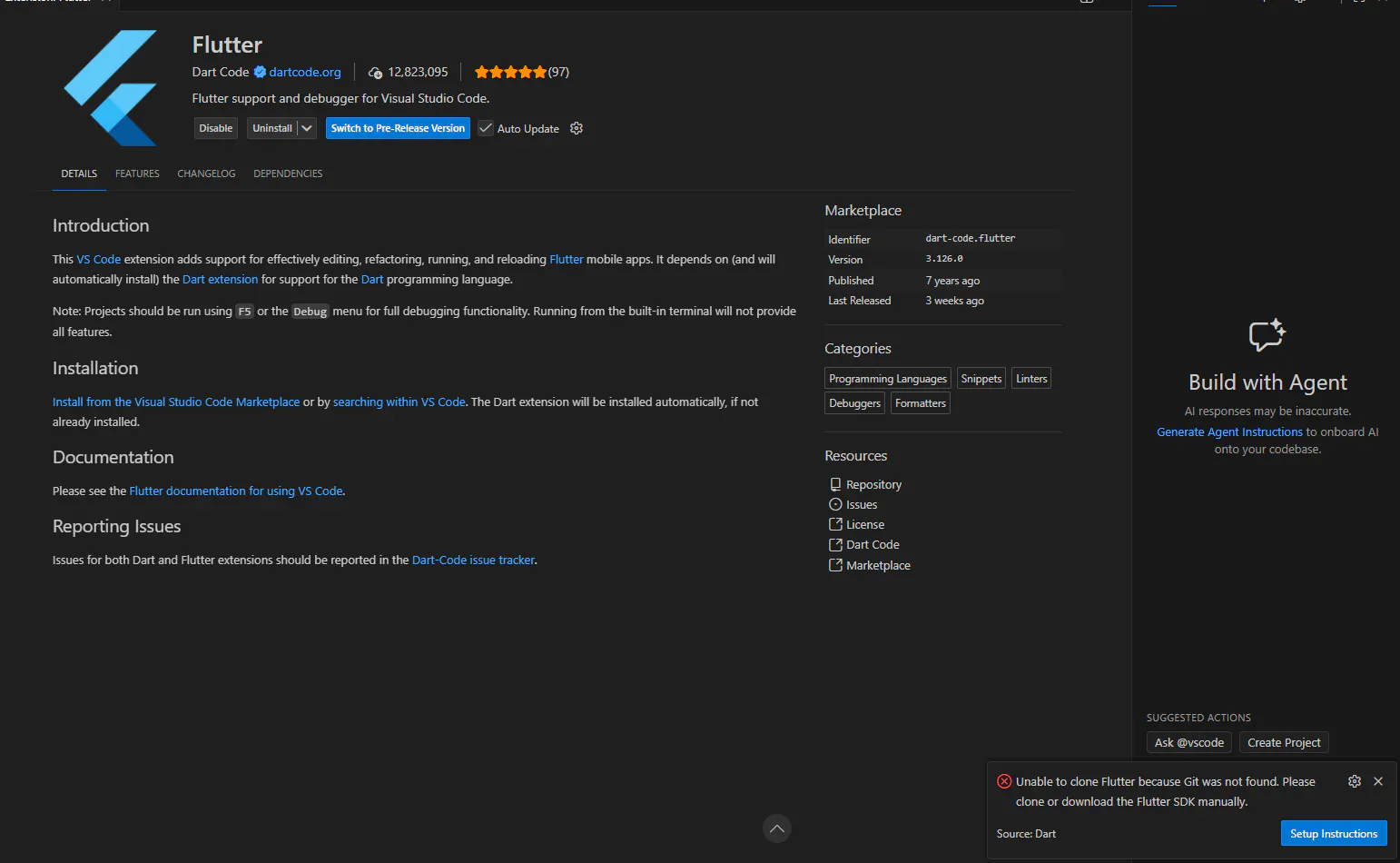Toggle the Auto Update checkbox

486,128
